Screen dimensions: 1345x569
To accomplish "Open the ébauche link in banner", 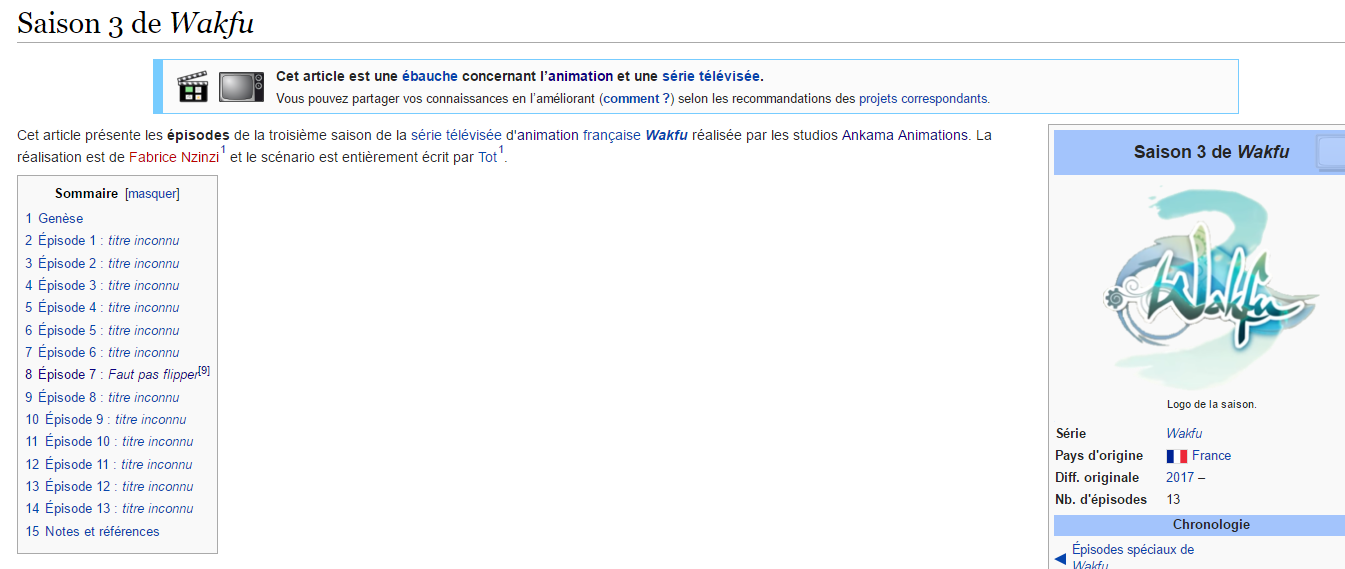I will [x=429, y=76].
